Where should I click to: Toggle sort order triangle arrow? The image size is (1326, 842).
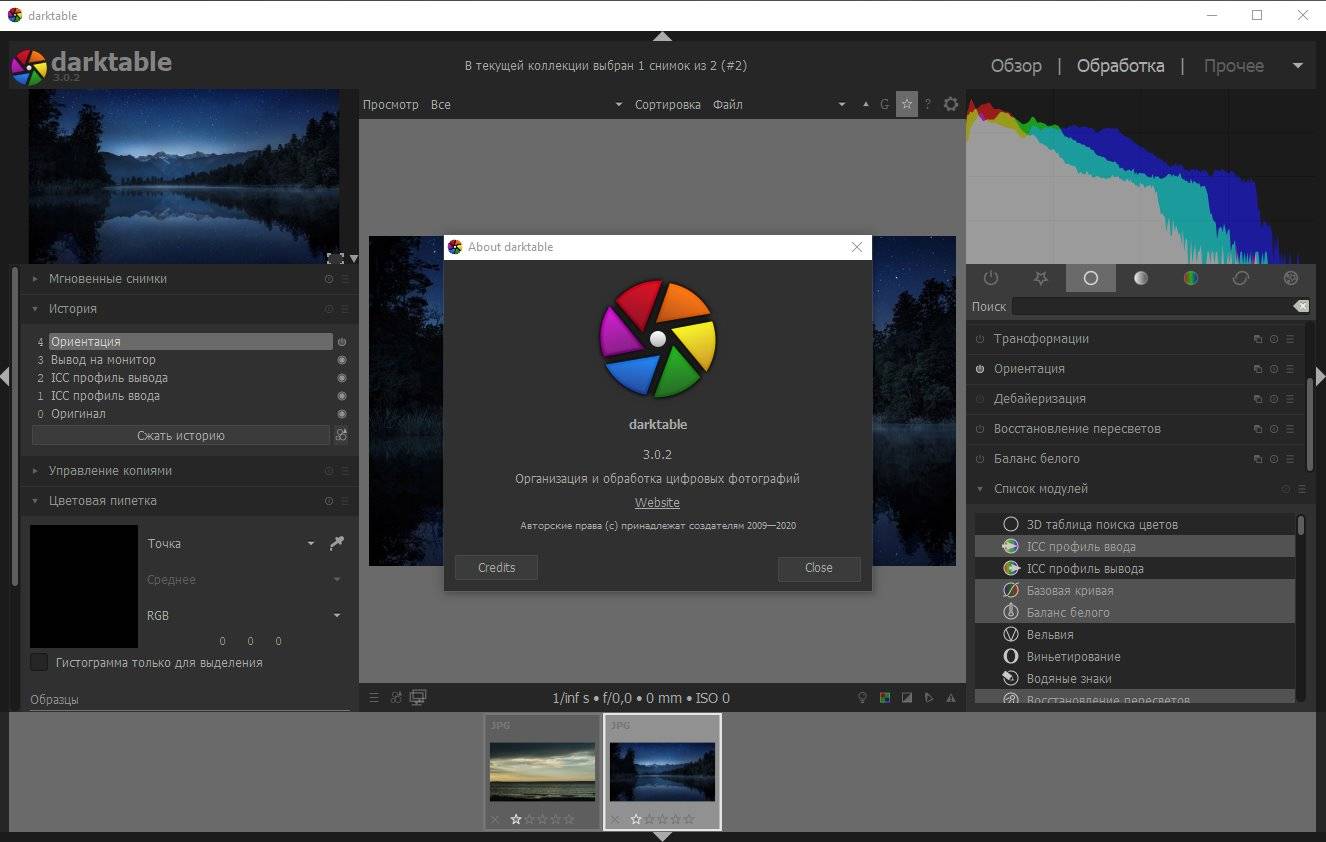866,104
